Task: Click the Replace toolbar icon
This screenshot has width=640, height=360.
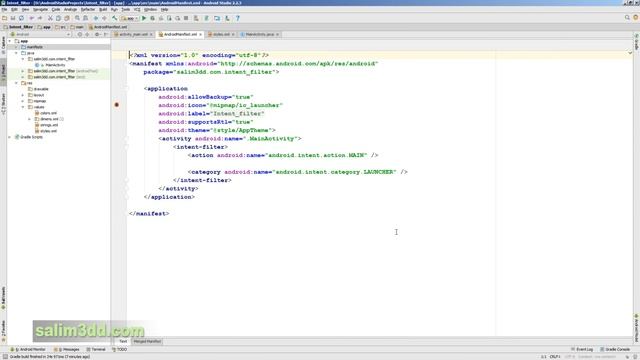Action: (x=85, y=18)
